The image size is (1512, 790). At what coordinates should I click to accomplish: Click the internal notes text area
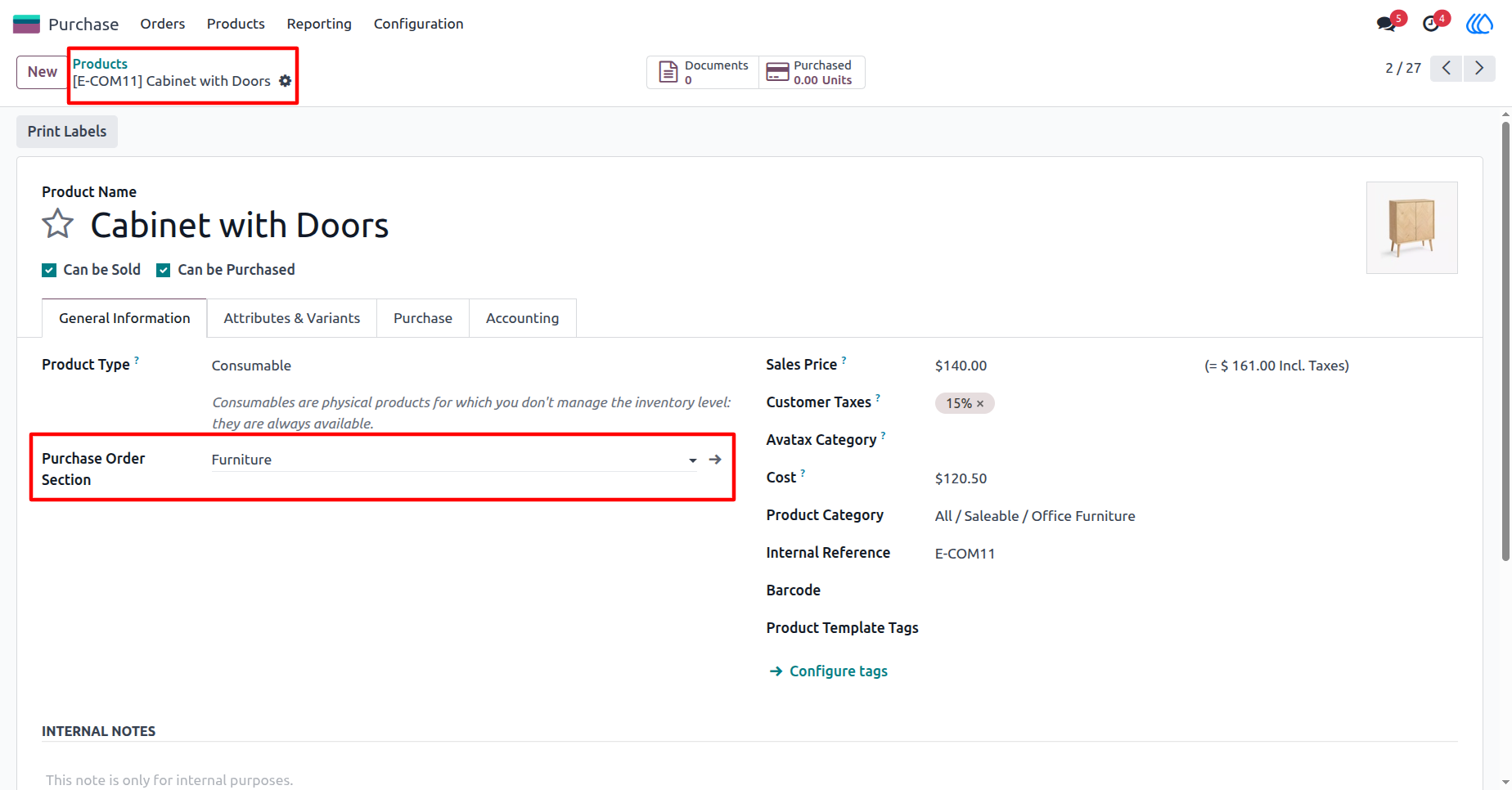(749, 779)
